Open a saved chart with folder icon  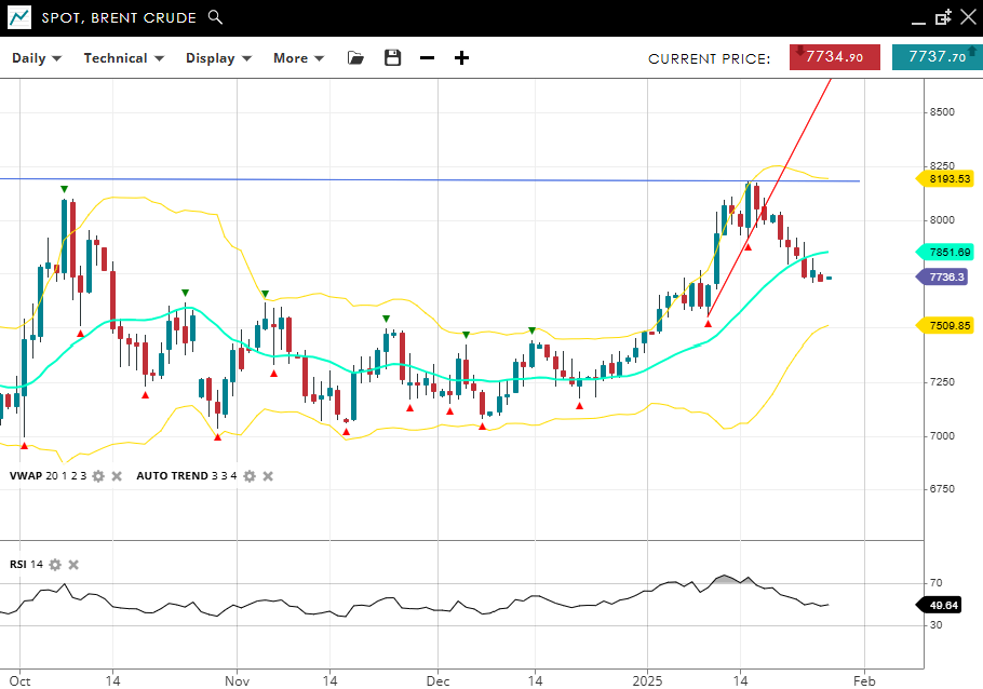[x=355, y=58]
